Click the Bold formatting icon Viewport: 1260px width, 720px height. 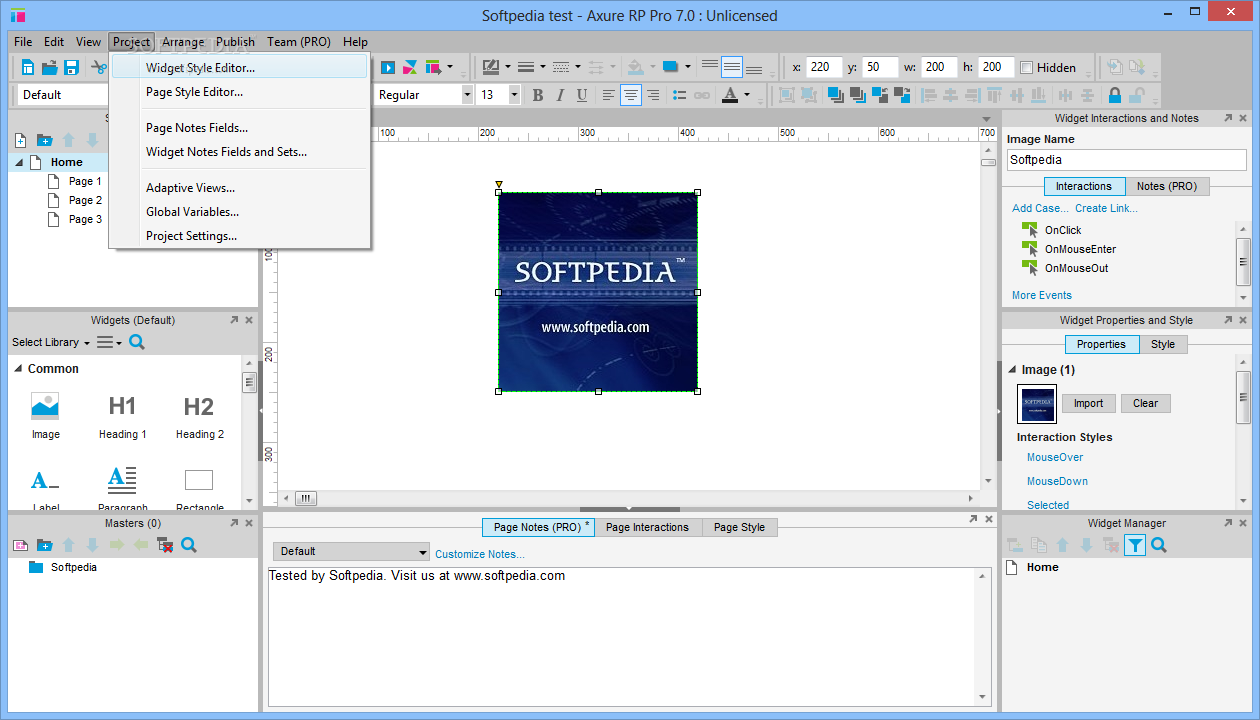[537, 95]
